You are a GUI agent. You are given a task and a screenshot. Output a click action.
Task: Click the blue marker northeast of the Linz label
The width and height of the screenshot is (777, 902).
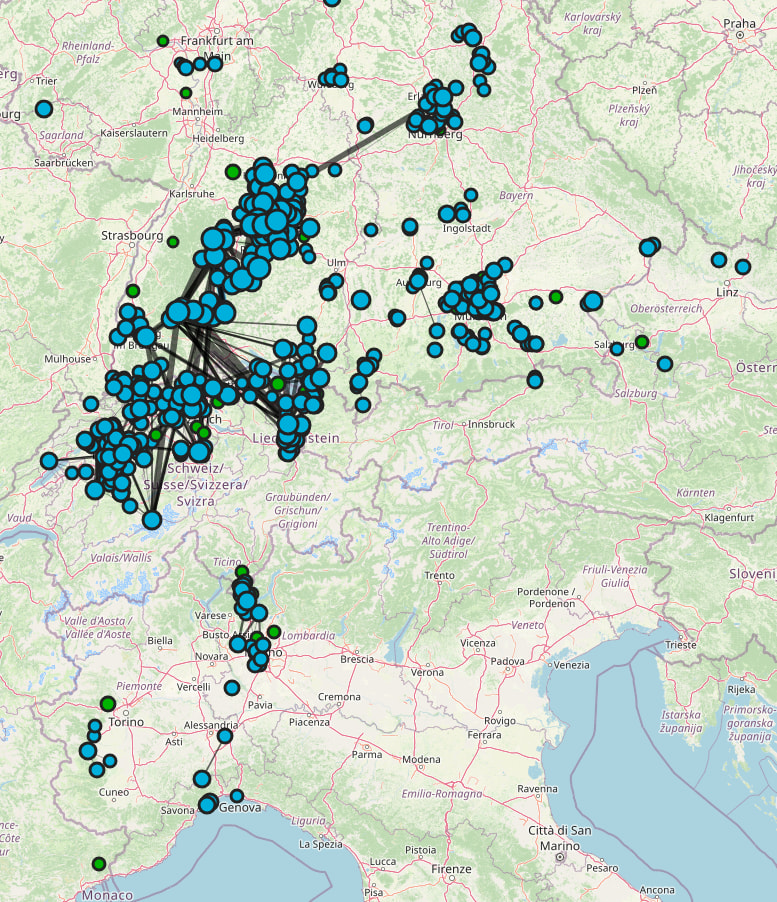(742, 267)
